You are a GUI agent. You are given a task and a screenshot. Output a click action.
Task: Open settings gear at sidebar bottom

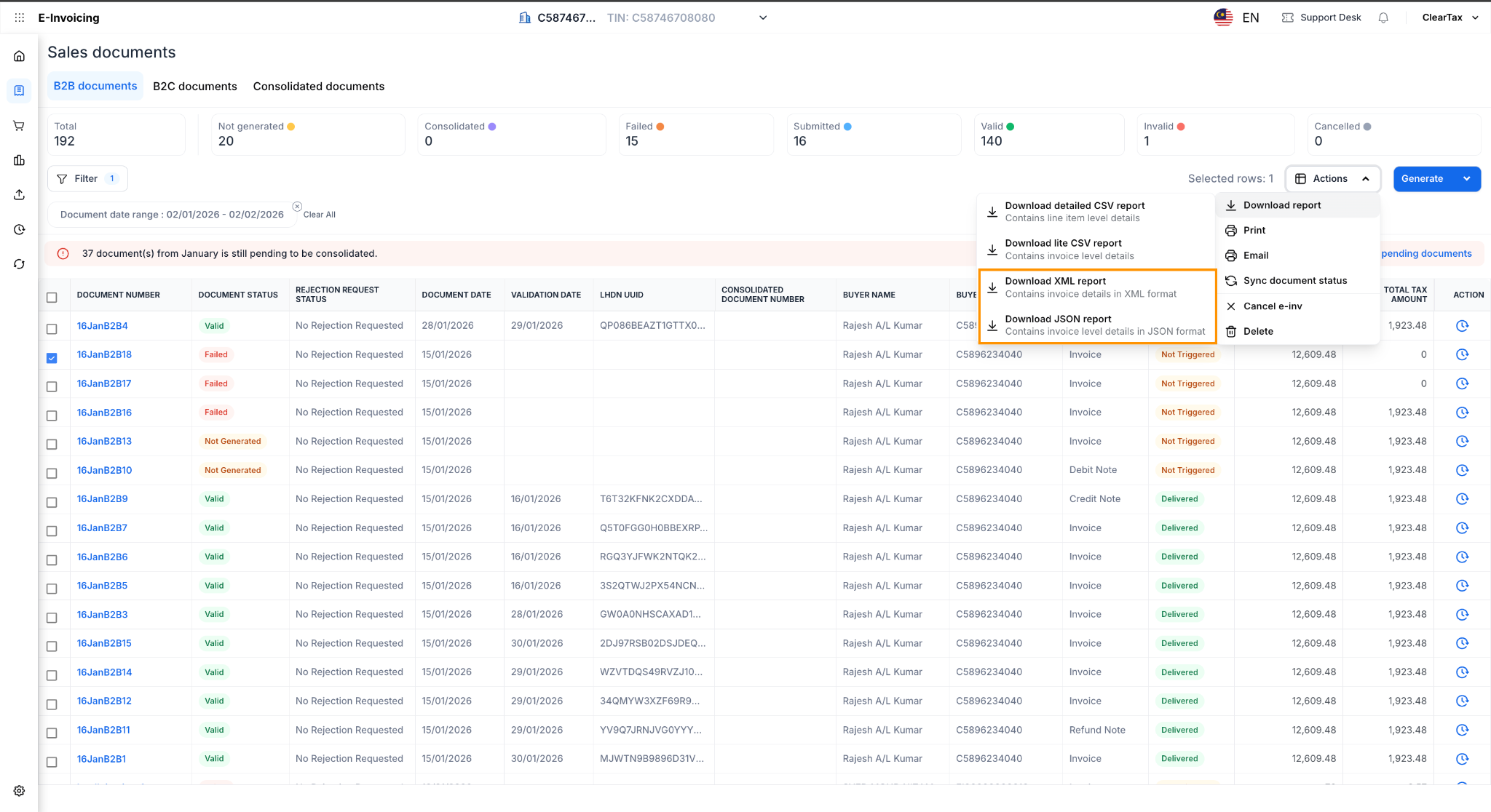click(20, 791)
